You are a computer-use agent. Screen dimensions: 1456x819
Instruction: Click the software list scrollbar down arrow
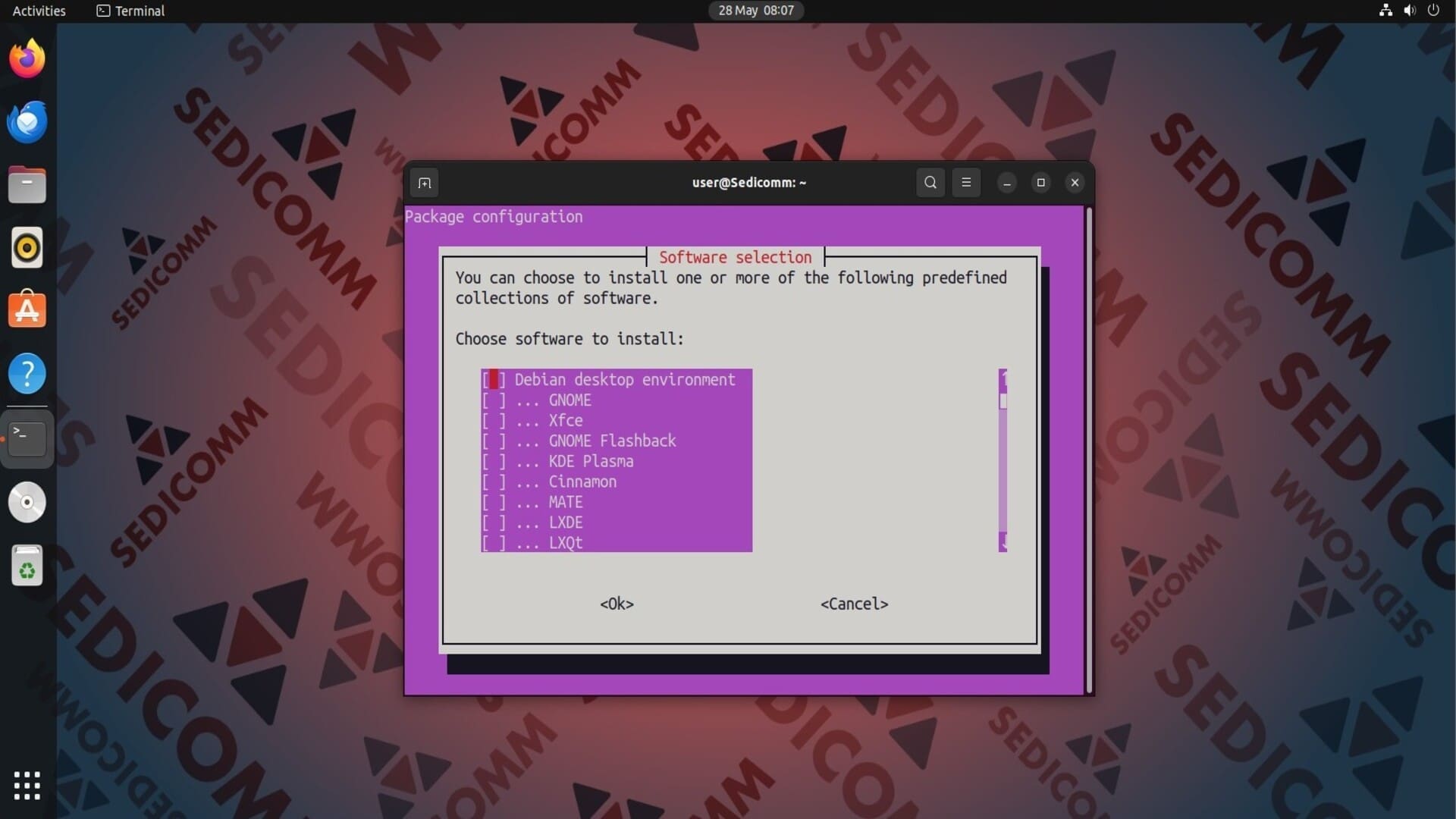(x=1003, y=542)
